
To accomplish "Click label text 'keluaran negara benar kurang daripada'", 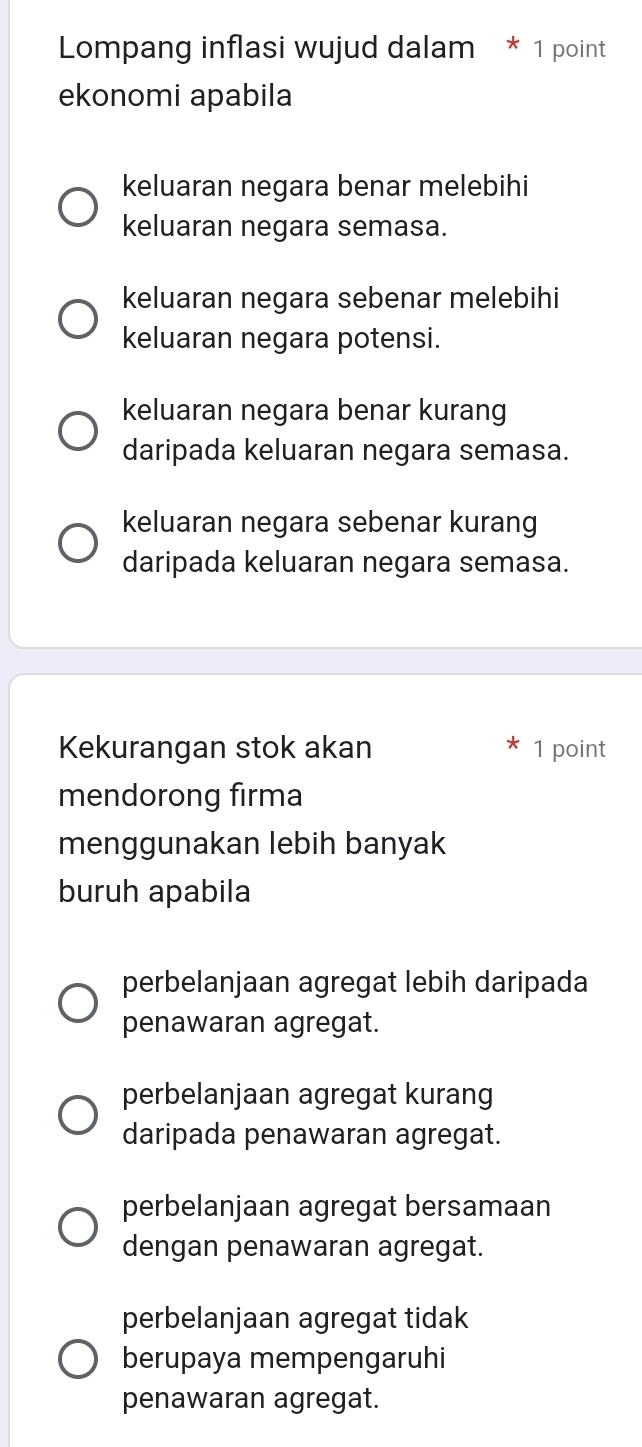I will pos(345,430).
